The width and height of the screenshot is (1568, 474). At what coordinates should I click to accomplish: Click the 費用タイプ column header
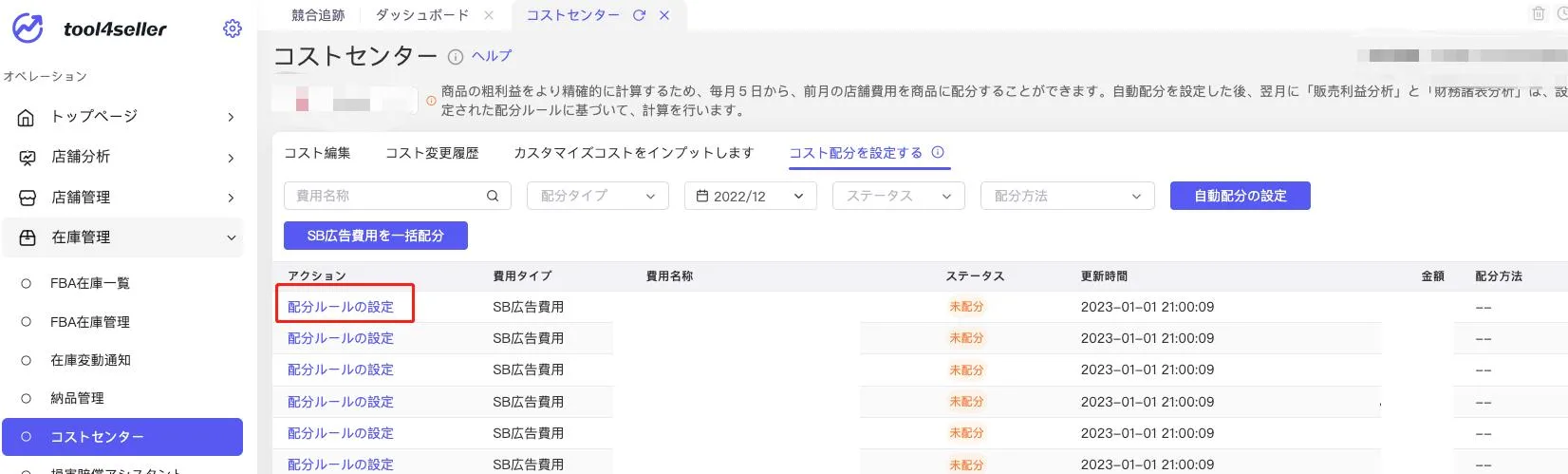click(x=522, y=276)
